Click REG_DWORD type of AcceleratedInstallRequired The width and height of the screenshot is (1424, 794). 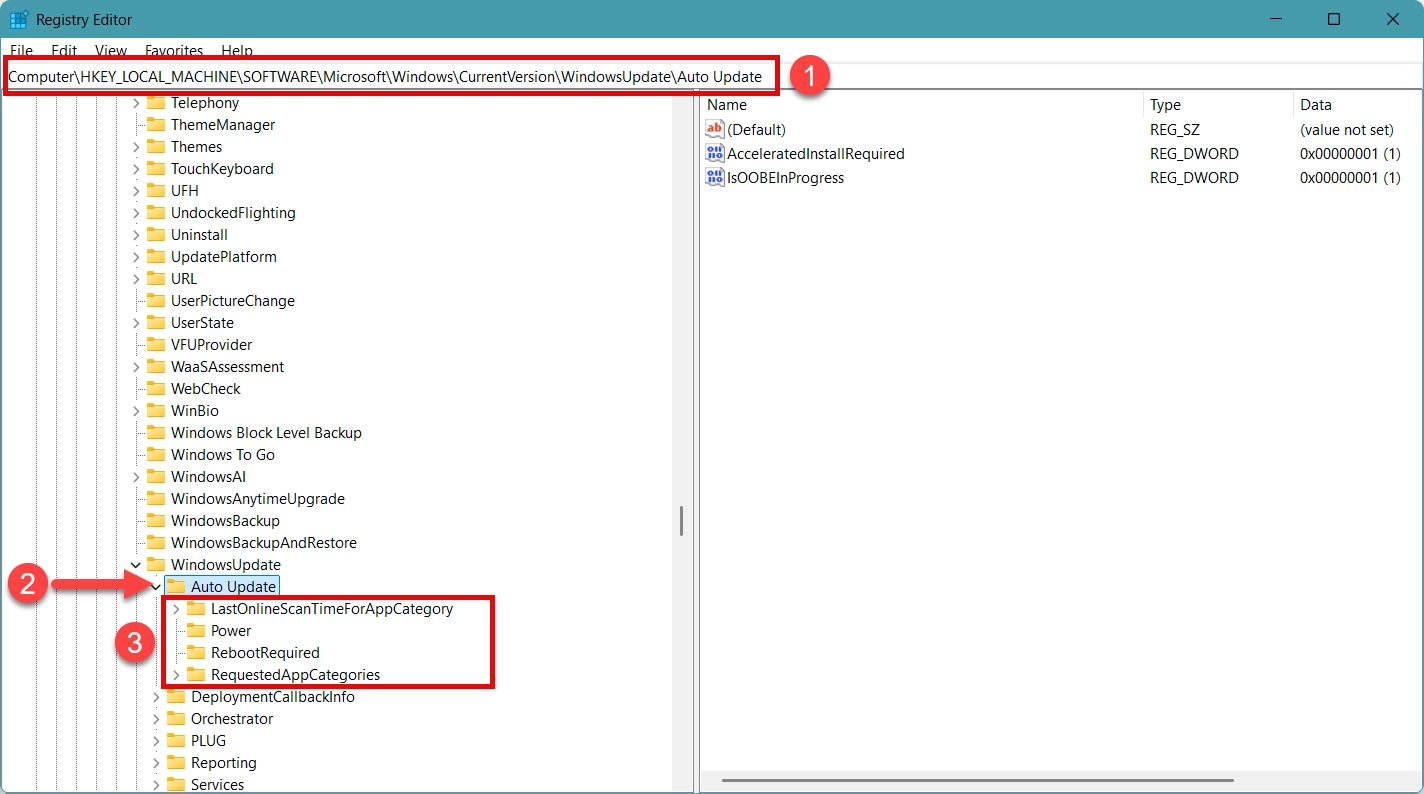[1194, 154]
